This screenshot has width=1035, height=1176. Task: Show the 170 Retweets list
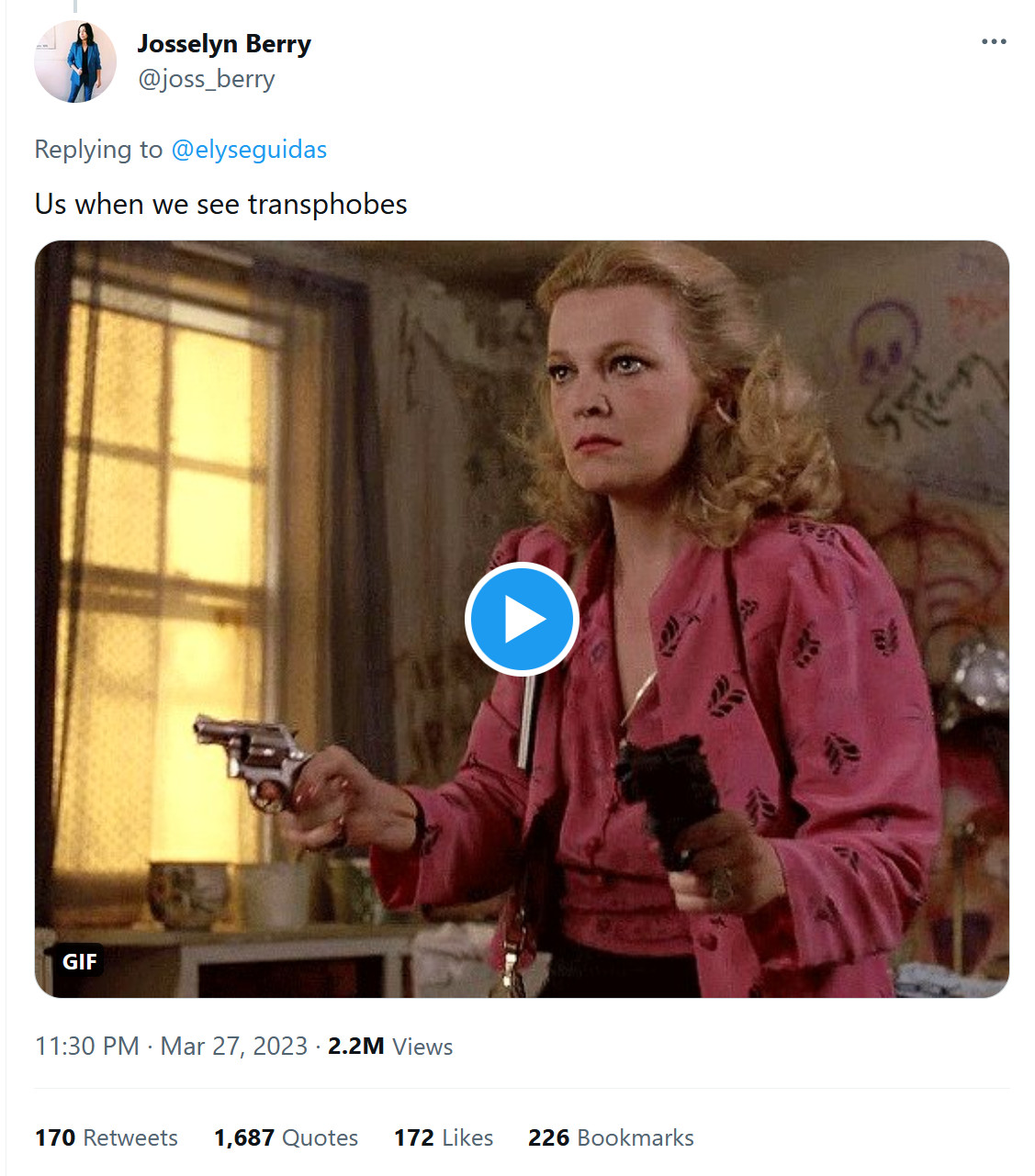pos(107,1138)
